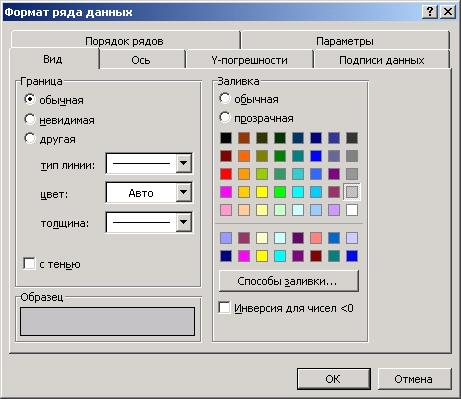Screen dimensions: 461x399
Task: Pick the salmon swatch in sixth row
Action: 316,238
